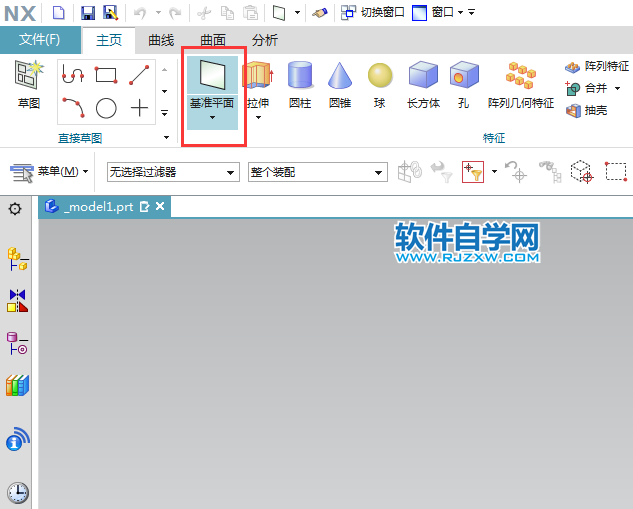This screenshot has width=633, height=509.
Task: Click the Paste clipboard icon
Action: pyautogui.click(x=250, y=13)
